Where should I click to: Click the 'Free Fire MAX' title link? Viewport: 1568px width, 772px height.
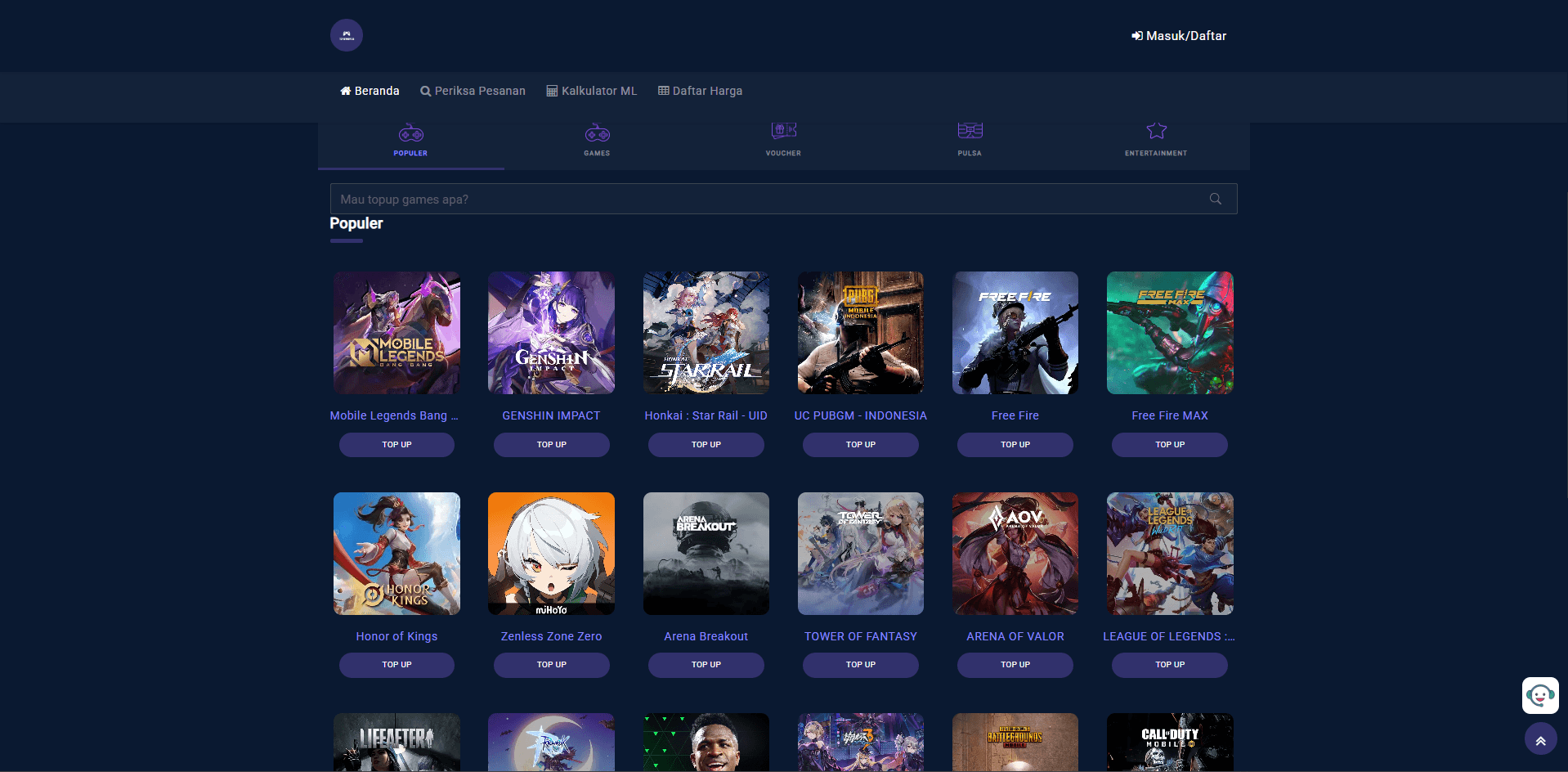[1170, 415]
